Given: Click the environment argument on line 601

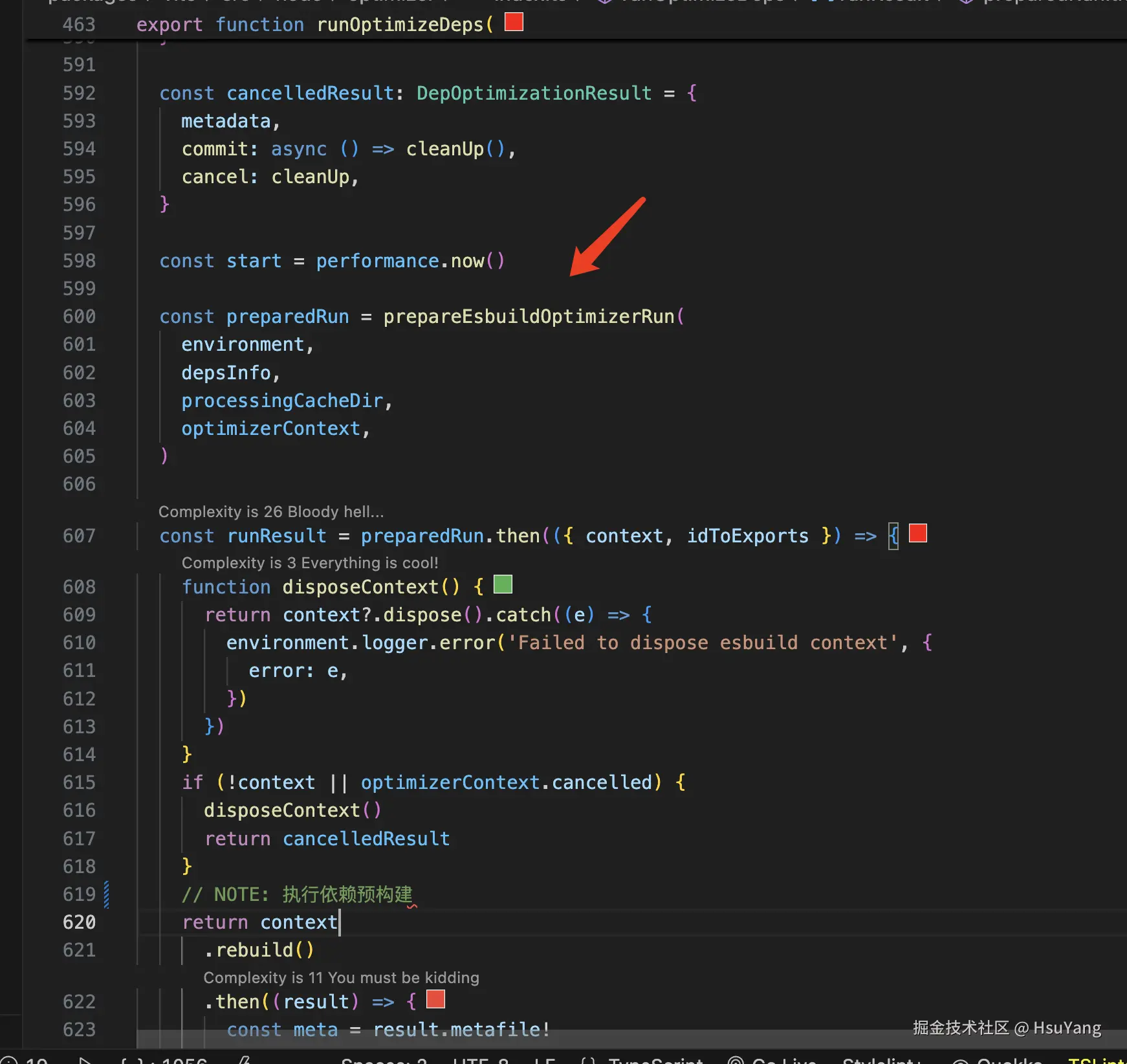Looking at the screenshot, I should tap(243, 344).
